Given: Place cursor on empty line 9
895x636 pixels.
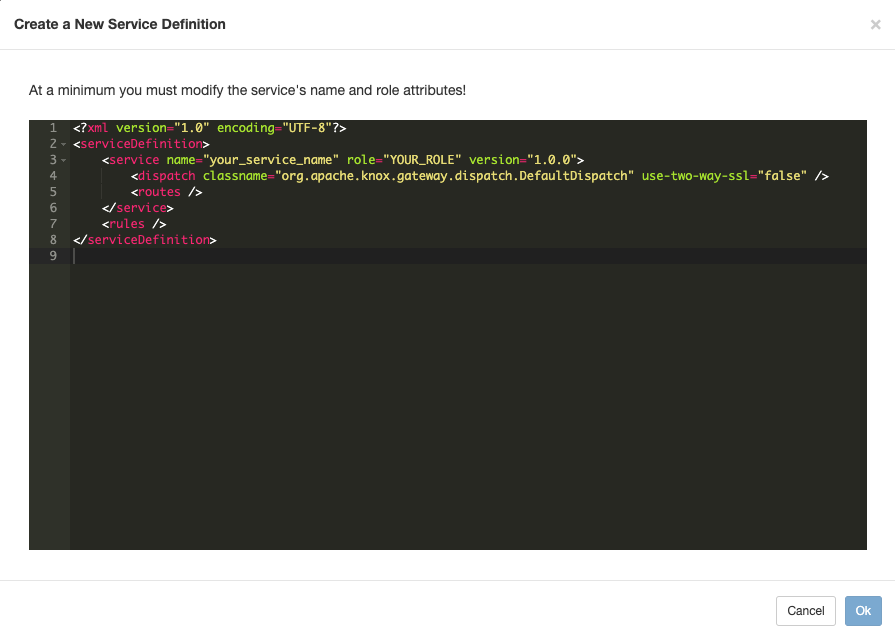Looking at the screenshot, I should [x=300, y=256].
